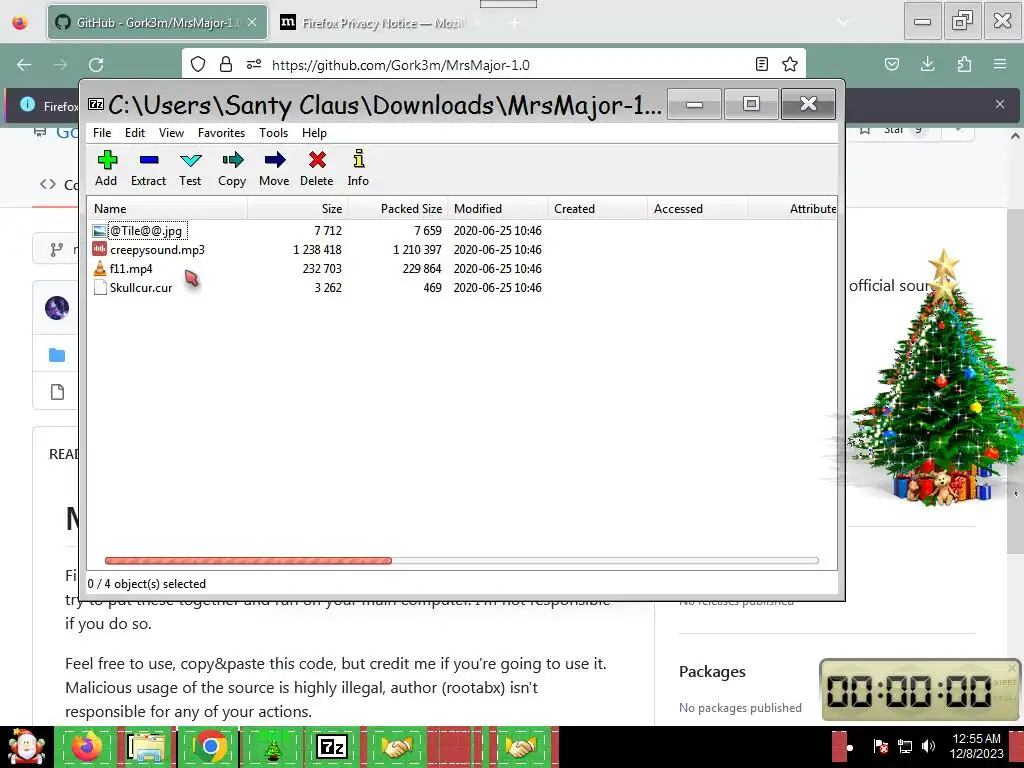
Task: Click the image icon beside @Tile@@.jpg
Action: pos(99,231)
